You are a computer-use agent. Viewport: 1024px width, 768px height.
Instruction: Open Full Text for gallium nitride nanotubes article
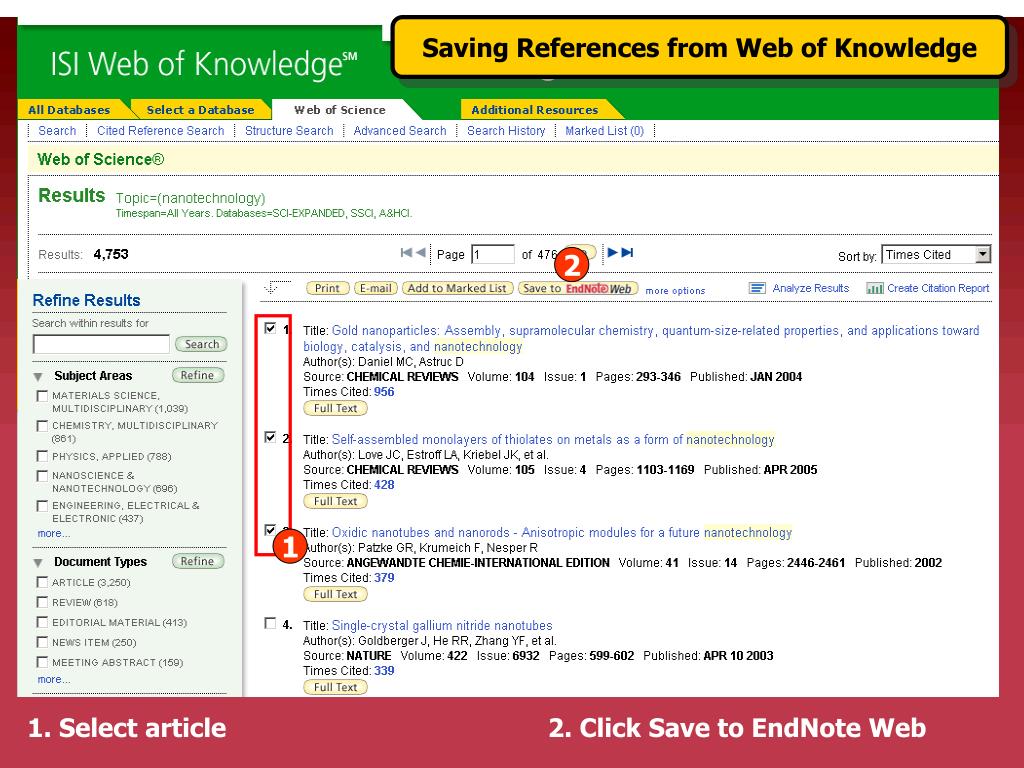click(x=336, y=687)
